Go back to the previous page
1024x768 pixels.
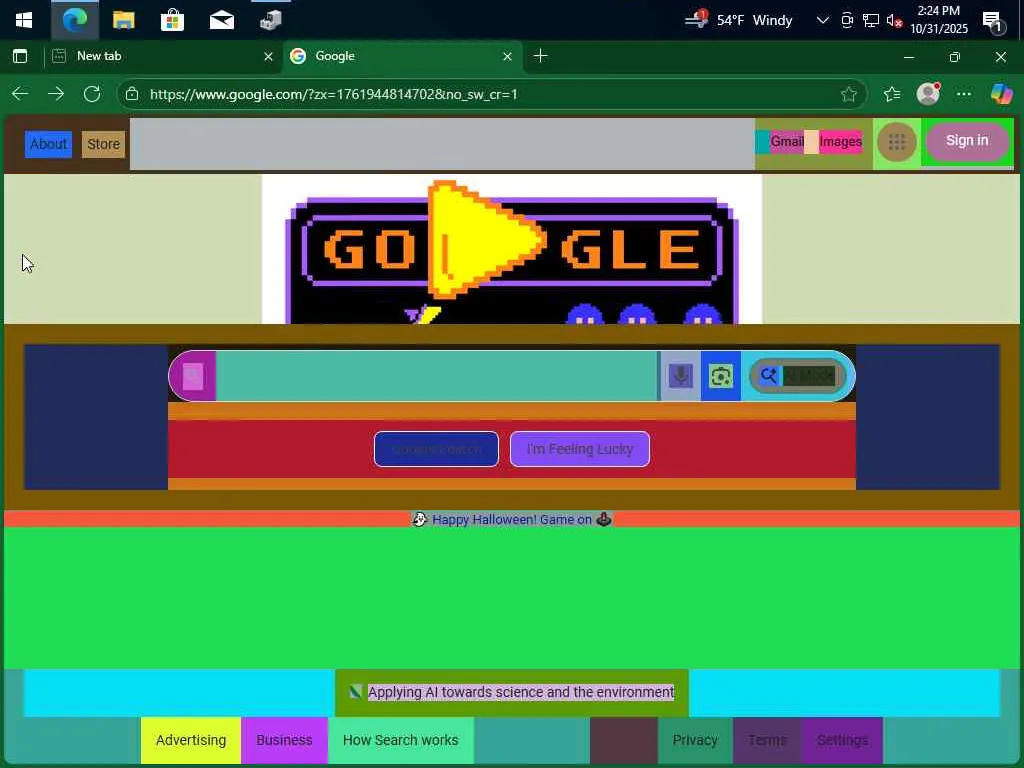pos(20,94)
